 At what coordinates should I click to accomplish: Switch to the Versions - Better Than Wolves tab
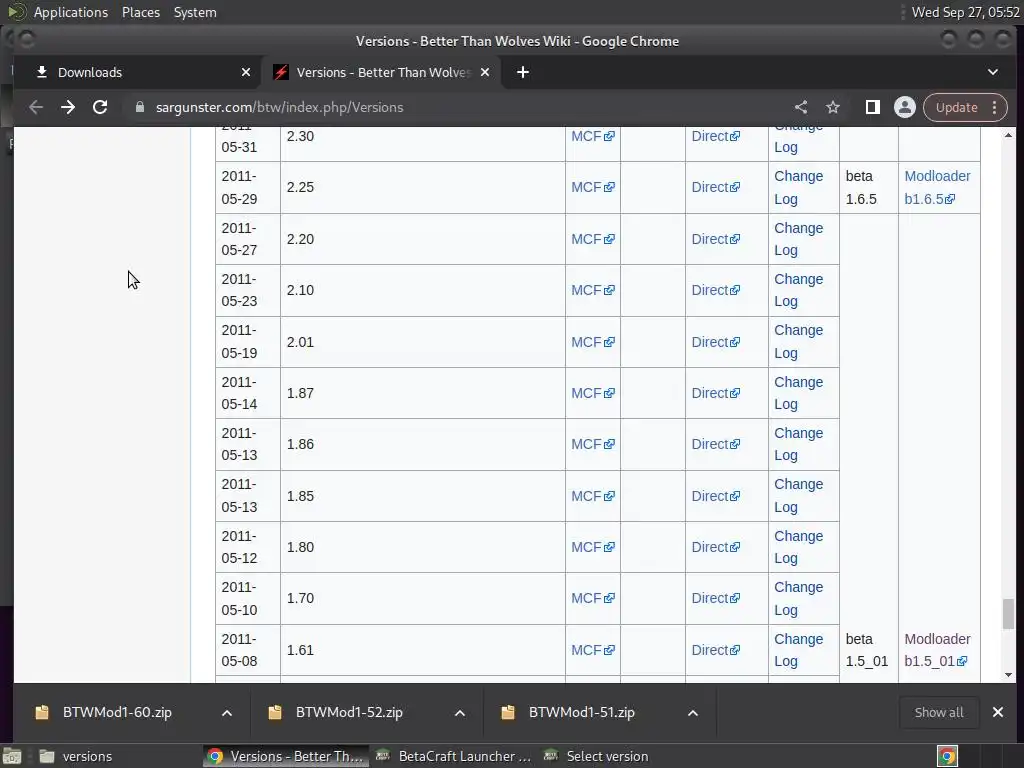[382, 72]
